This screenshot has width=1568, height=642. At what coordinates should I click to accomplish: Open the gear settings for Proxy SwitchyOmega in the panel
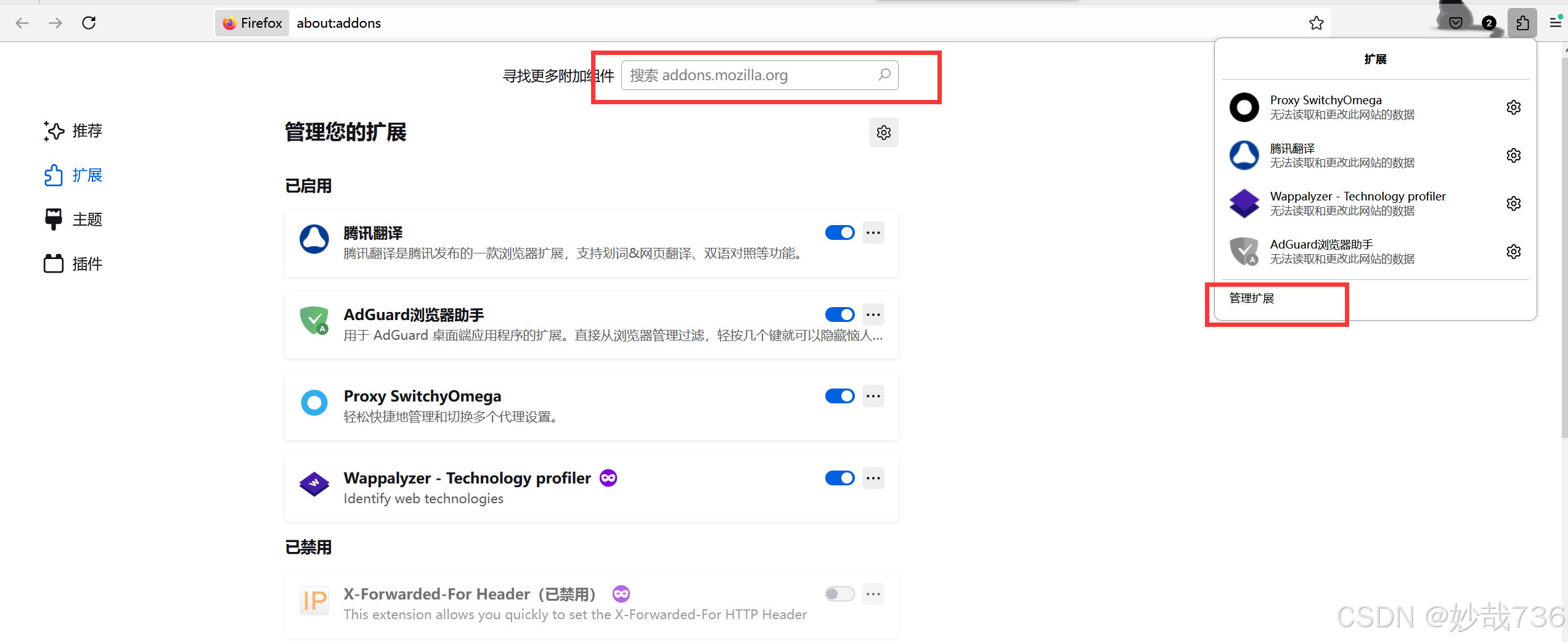(1514, 107)
